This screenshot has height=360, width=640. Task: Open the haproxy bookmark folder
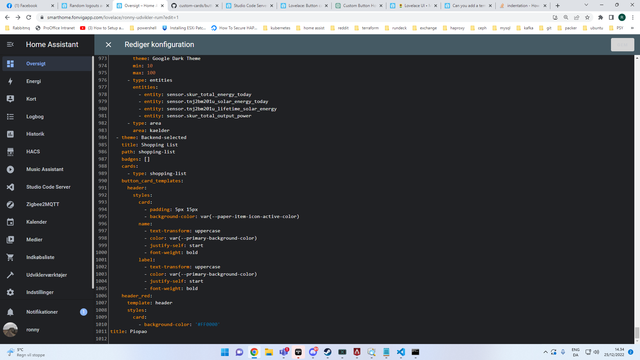[x=453, y=28]
